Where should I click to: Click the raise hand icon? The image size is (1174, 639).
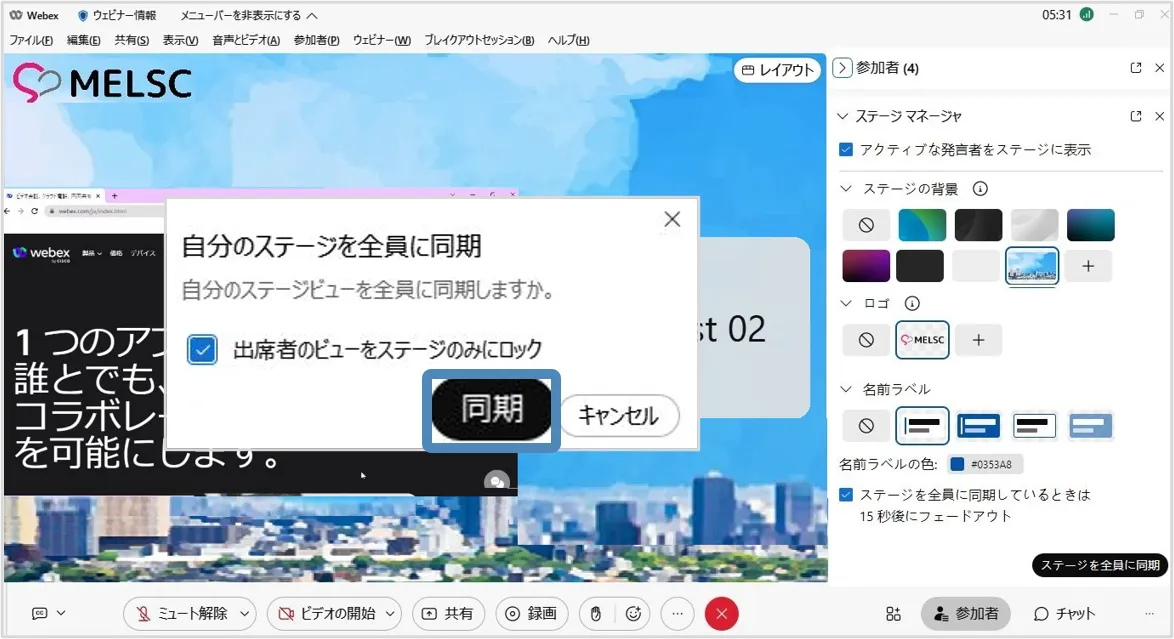click(x=596, y=614)
